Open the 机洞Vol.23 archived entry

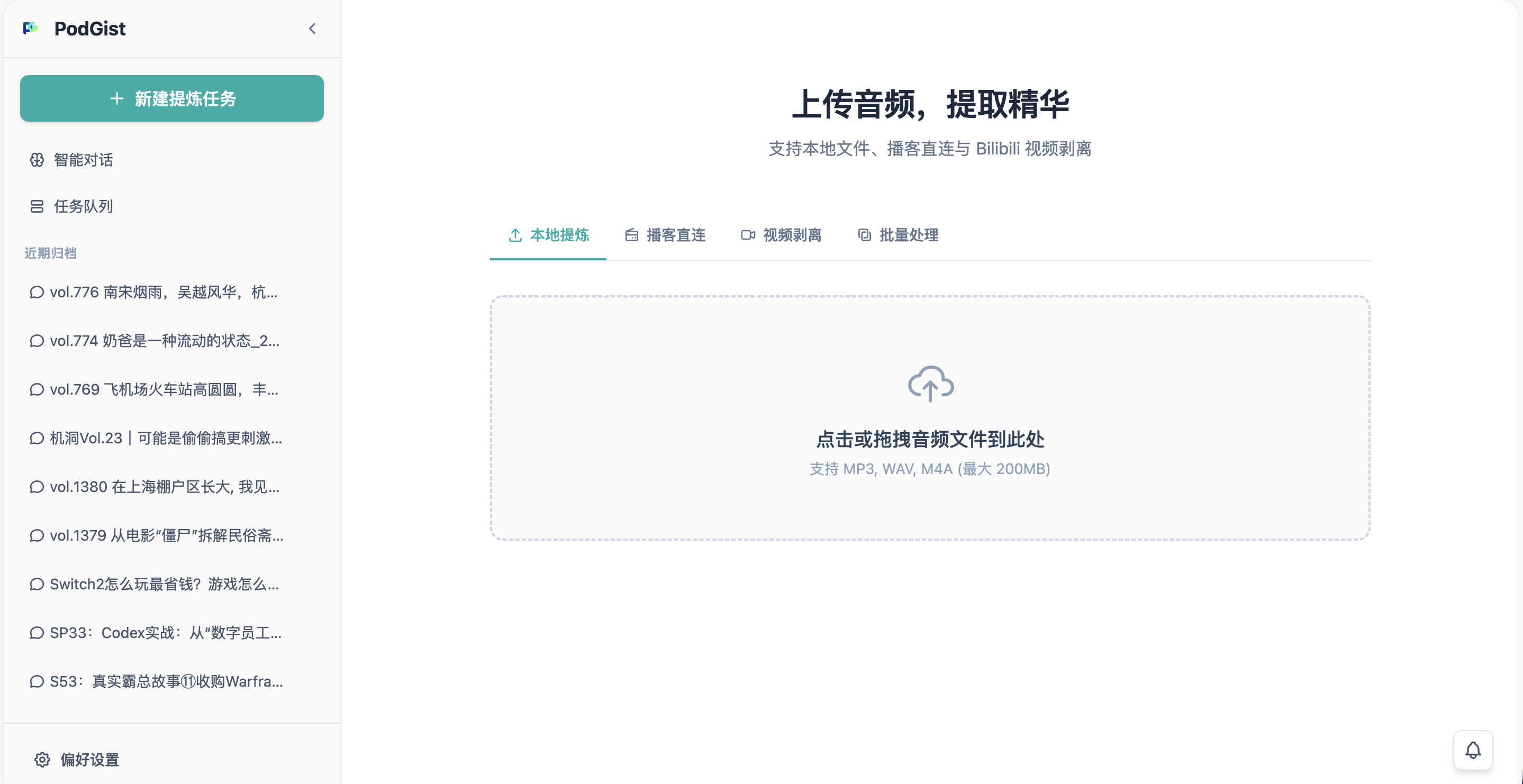pyautogui.click(x=166, y=438)
